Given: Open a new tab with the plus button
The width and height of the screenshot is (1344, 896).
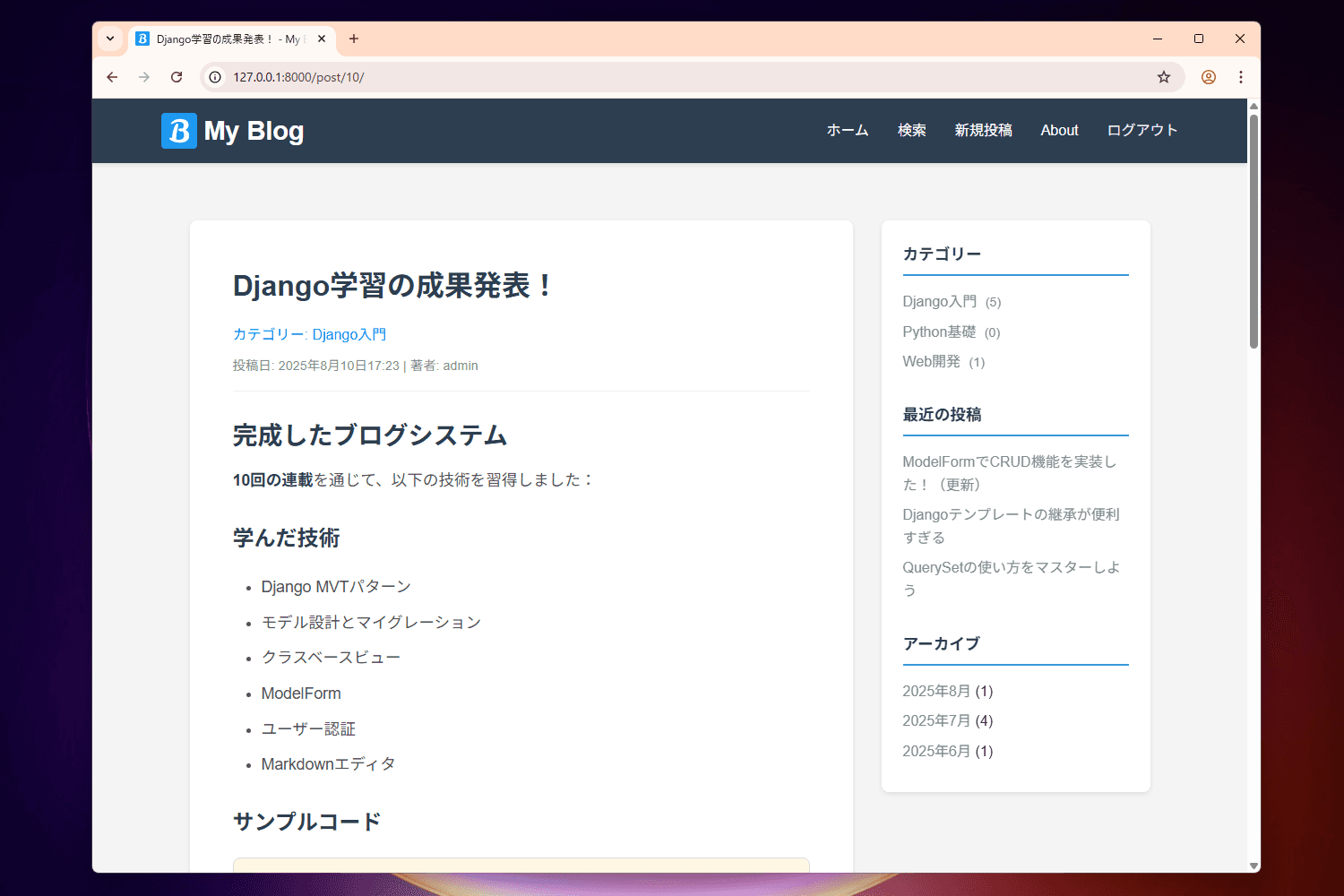Looking at the screenshot, I should coord(354,39).
